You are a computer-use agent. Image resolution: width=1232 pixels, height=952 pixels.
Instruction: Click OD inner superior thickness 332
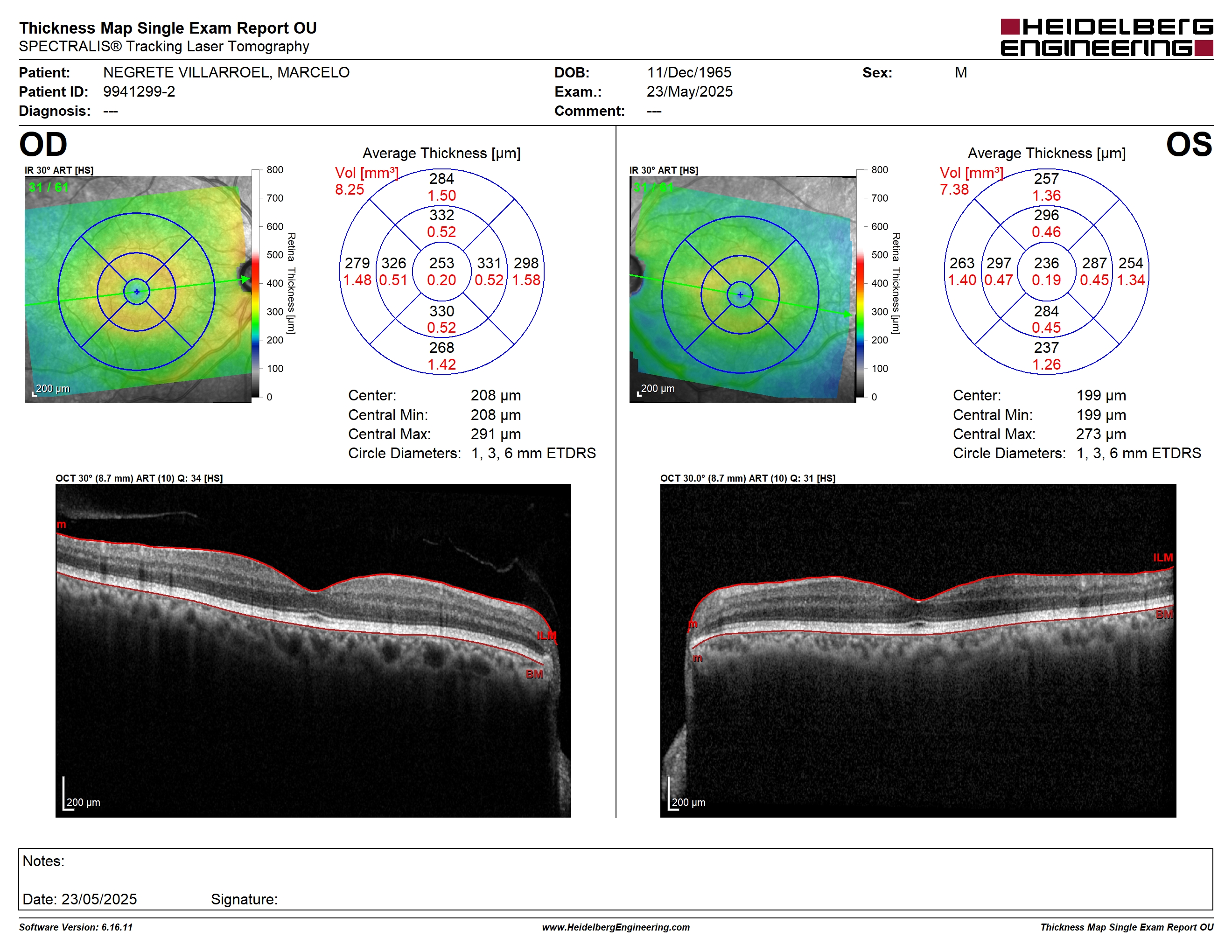[x=441, y=216]
